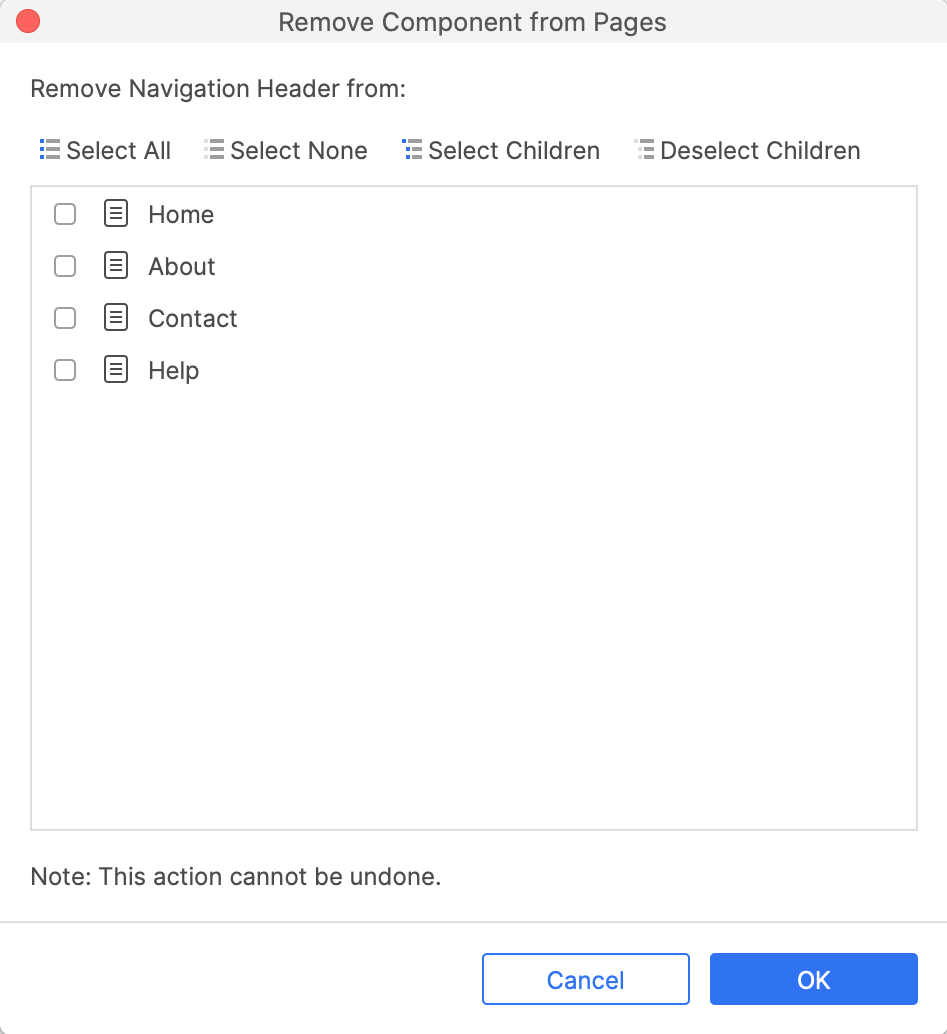Tick the About page checkbox
The height and width of the screenshot is (1034, 947).
65,266
